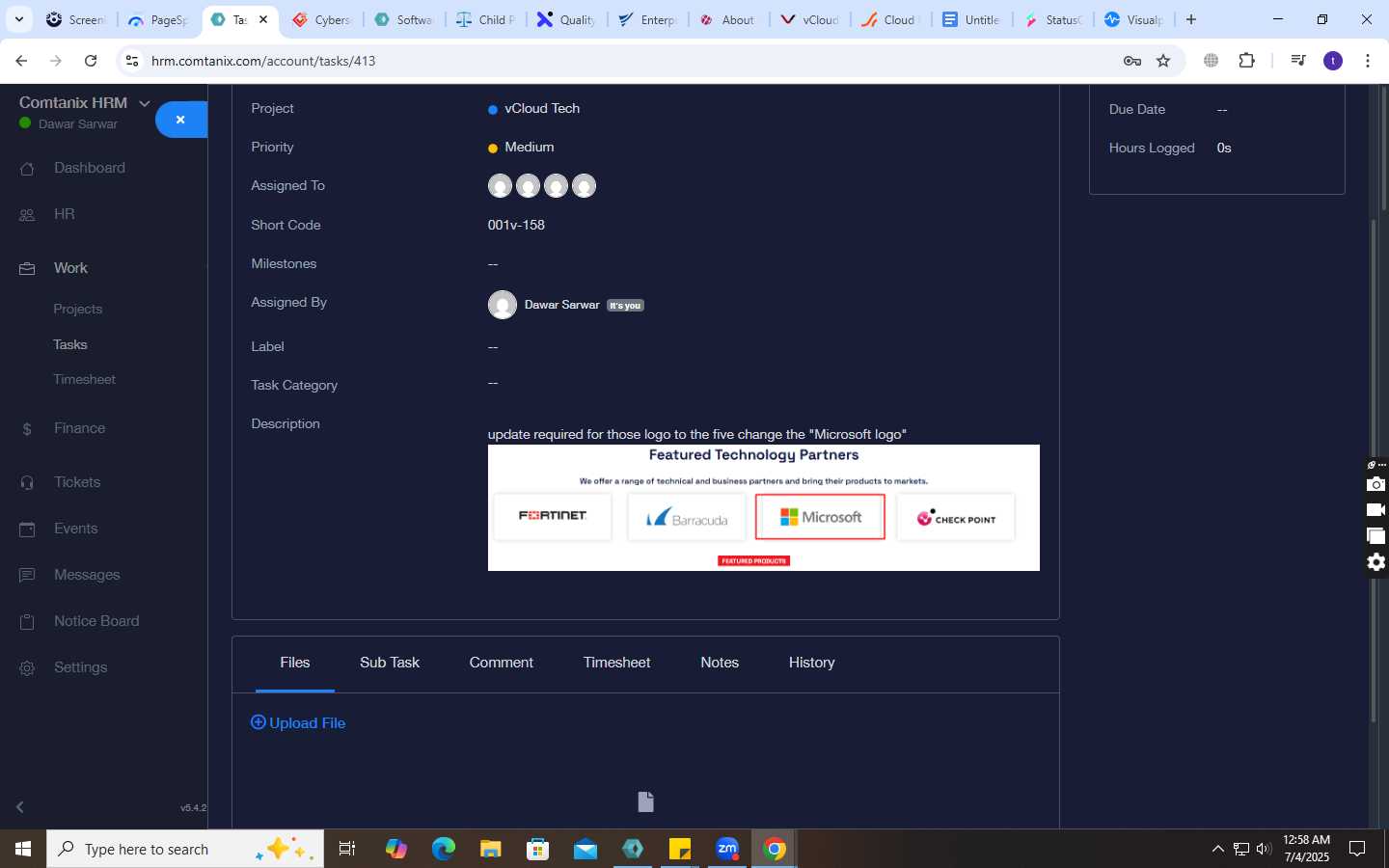Close the task panel with blue X button
The image size is (1389, 868).
coord(181,120)
